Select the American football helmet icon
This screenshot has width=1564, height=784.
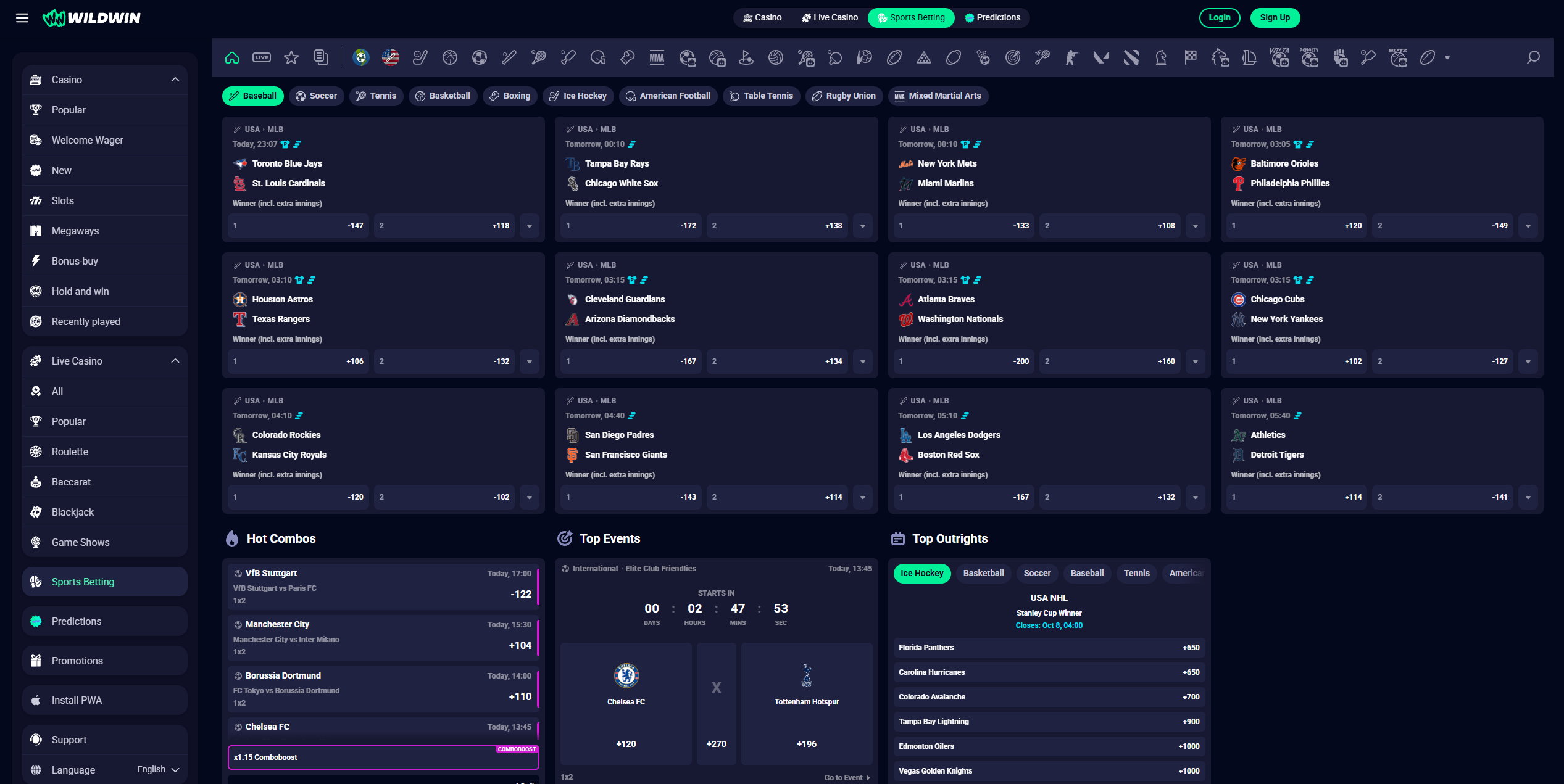click(x=598, y=58)
